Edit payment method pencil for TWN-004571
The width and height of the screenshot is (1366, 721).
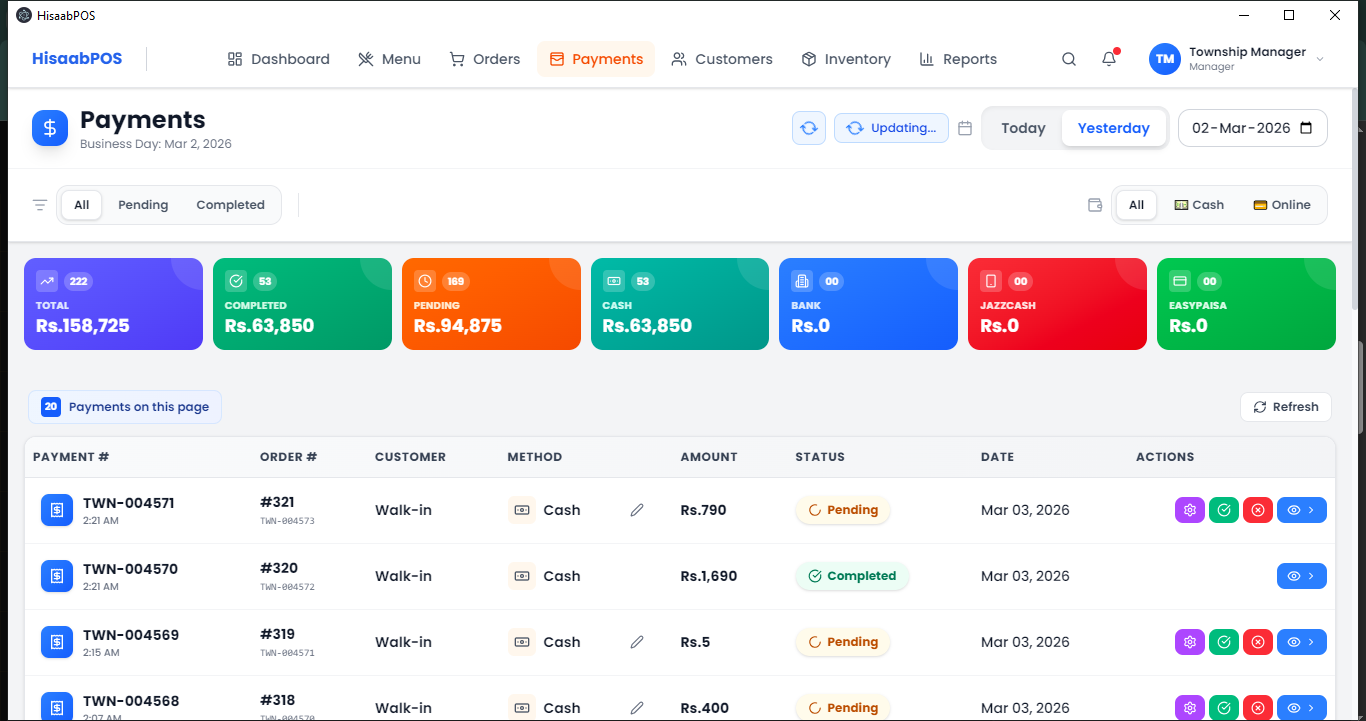point(637,510)
